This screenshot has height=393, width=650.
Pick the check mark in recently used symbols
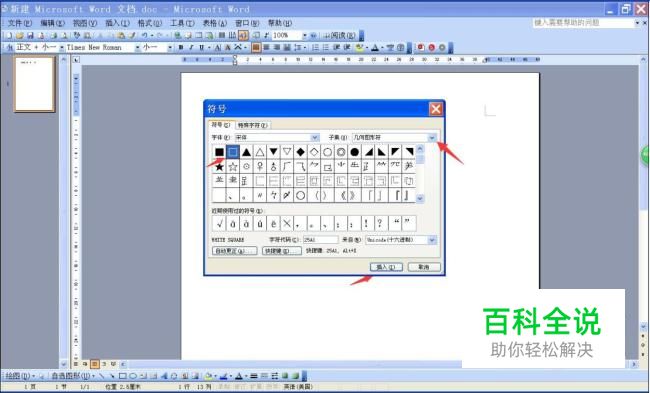(219, 223)
